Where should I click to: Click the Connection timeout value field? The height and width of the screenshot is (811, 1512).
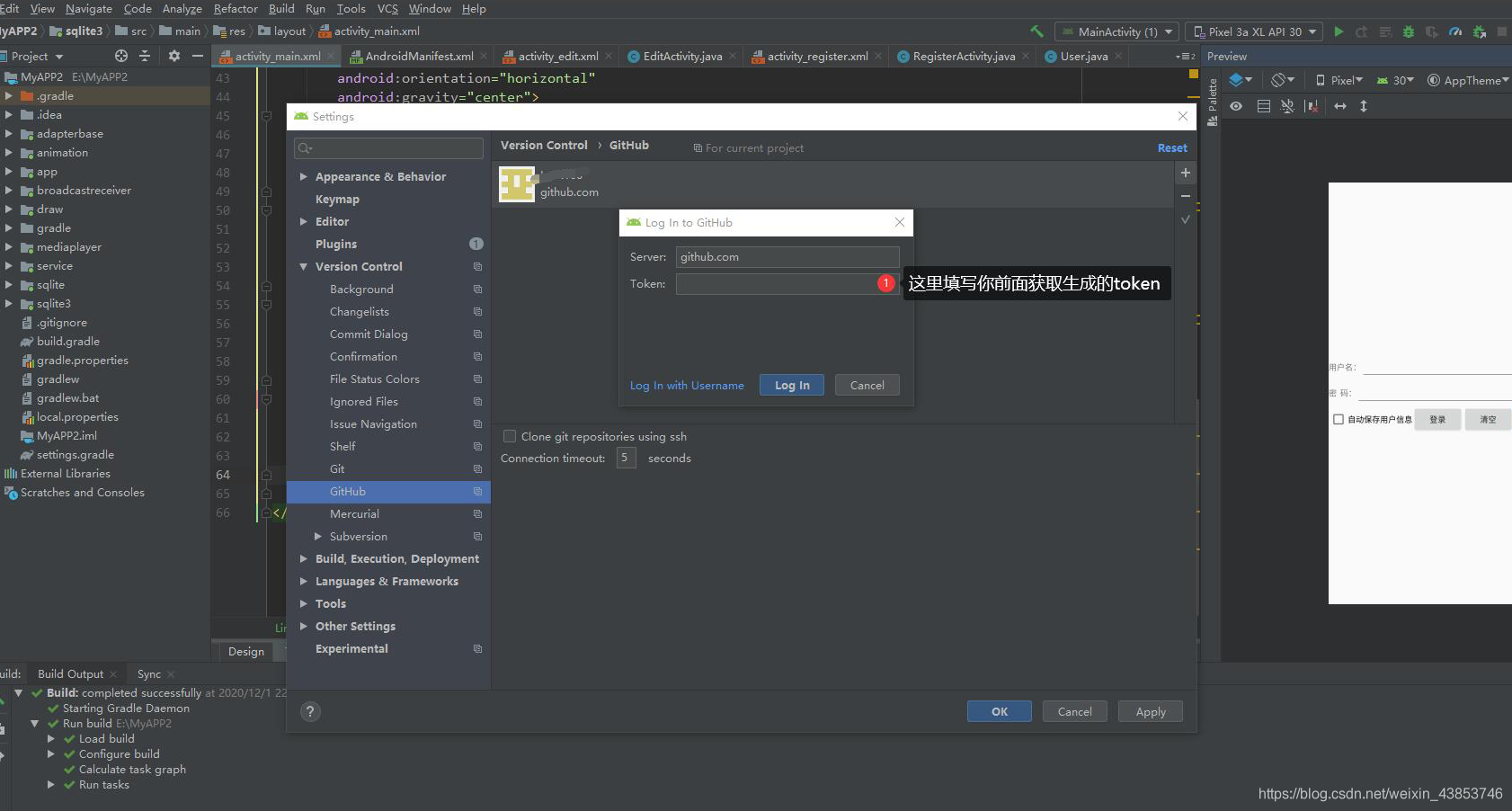click(x=627, y=459)
